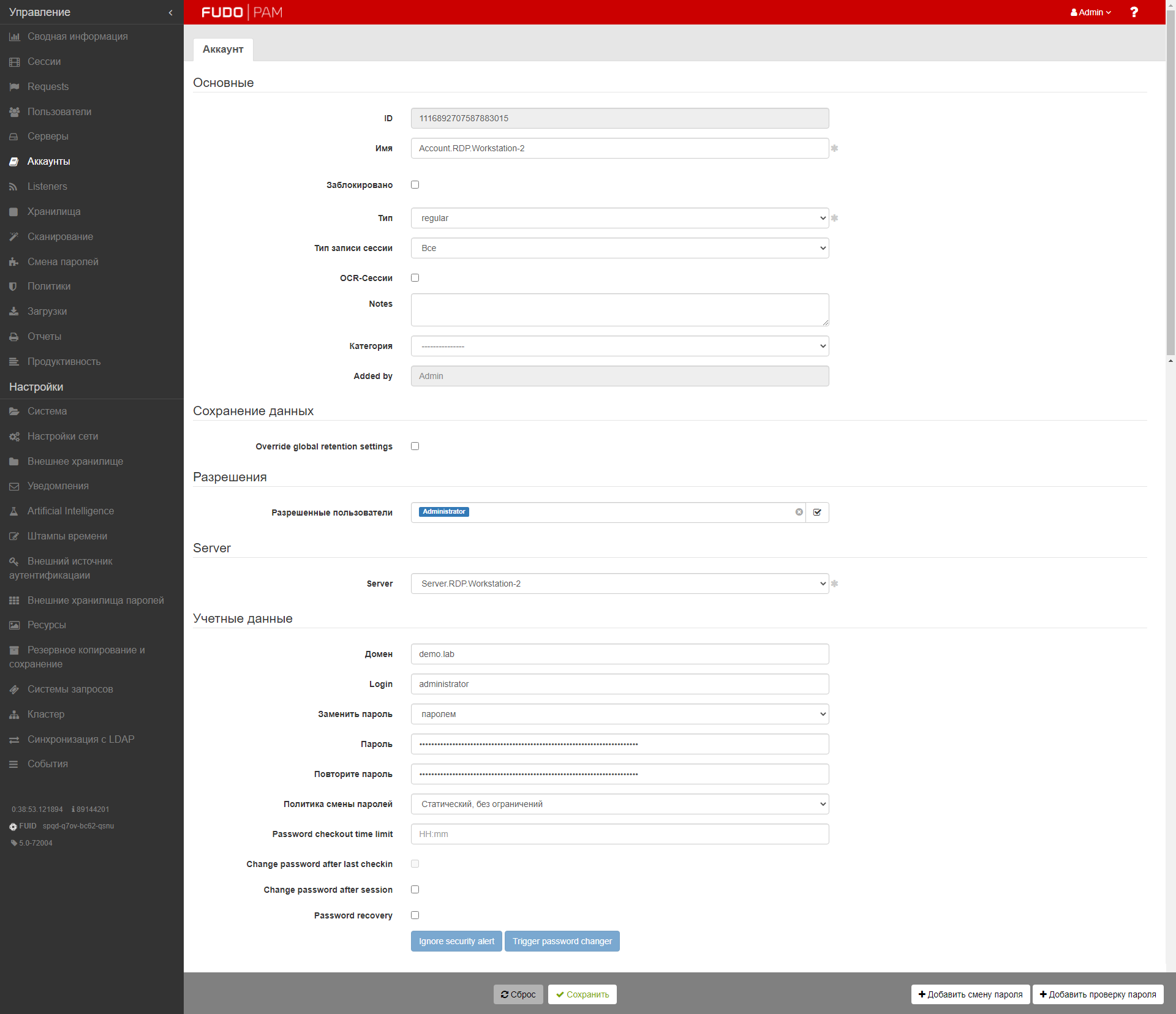This screenshot has width=1176, height=1014.
Task: Click the select-all users check icon
Action: [817, 512]
